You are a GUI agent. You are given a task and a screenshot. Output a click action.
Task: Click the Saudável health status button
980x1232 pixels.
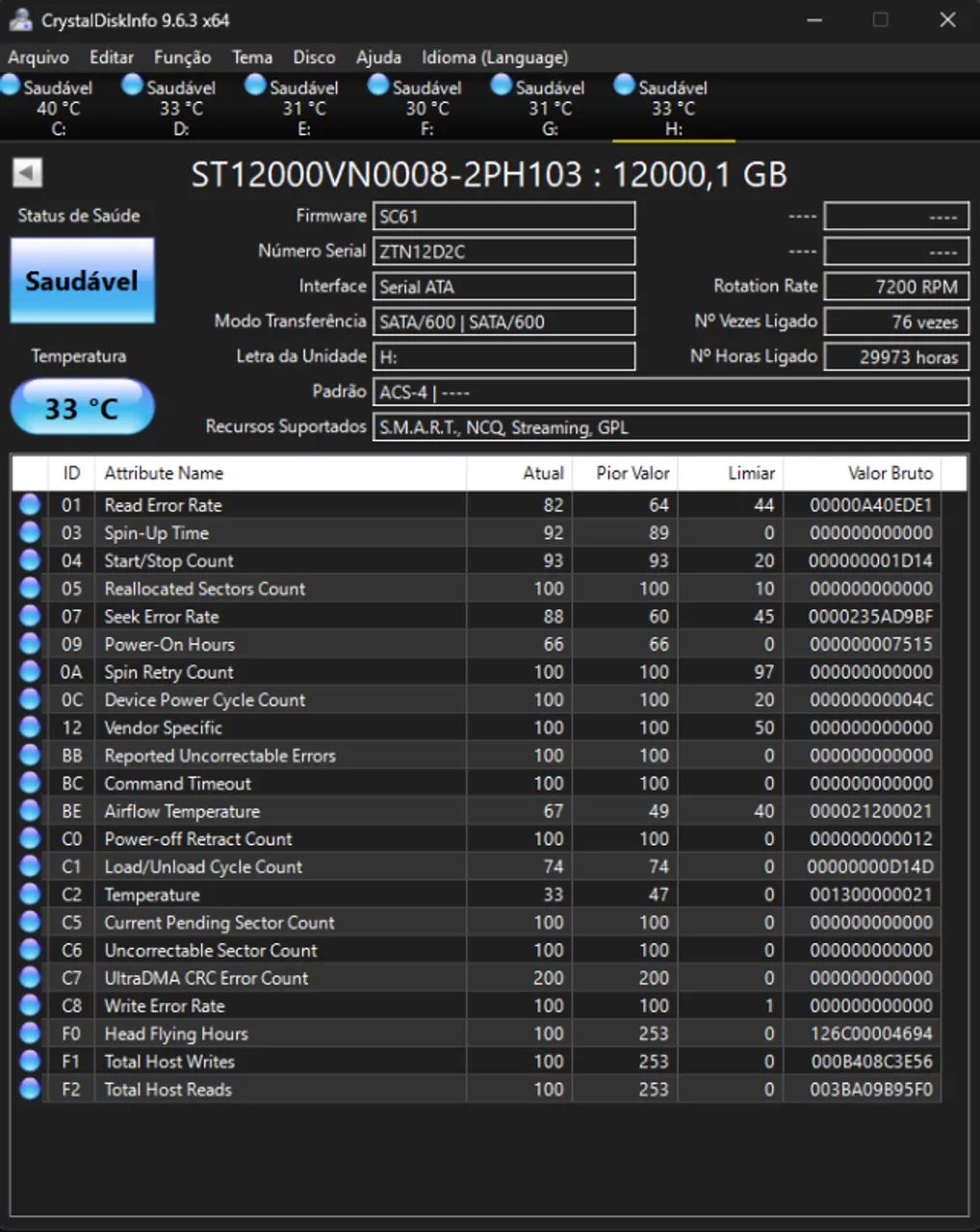click(x=82, y=281)
